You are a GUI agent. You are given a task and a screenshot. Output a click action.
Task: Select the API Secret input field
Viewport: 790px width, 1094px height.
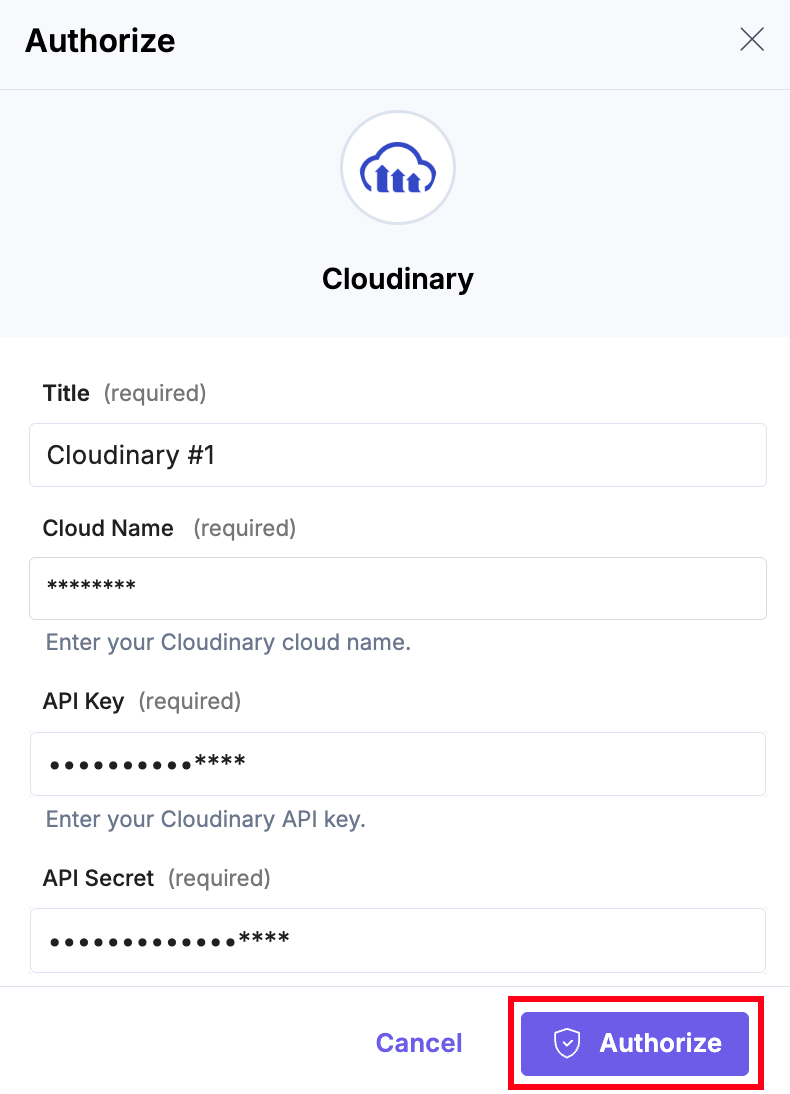[x=398, y=941]
